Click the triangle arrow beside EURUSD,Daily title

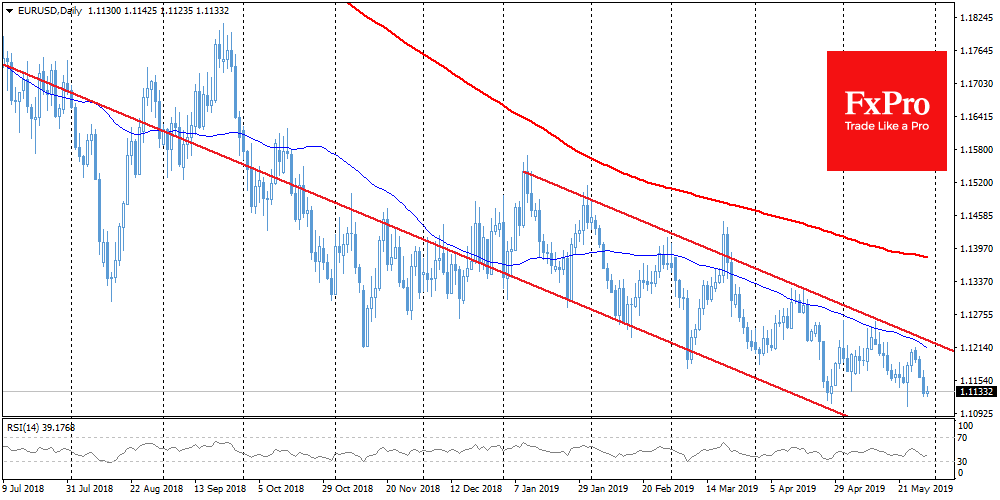[x=8, y=8]
